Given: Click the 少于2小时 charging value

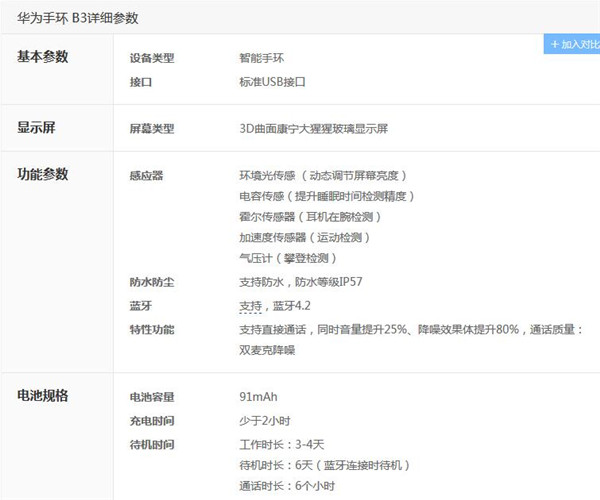Looking at the screenshot, I should pos(265,421).
